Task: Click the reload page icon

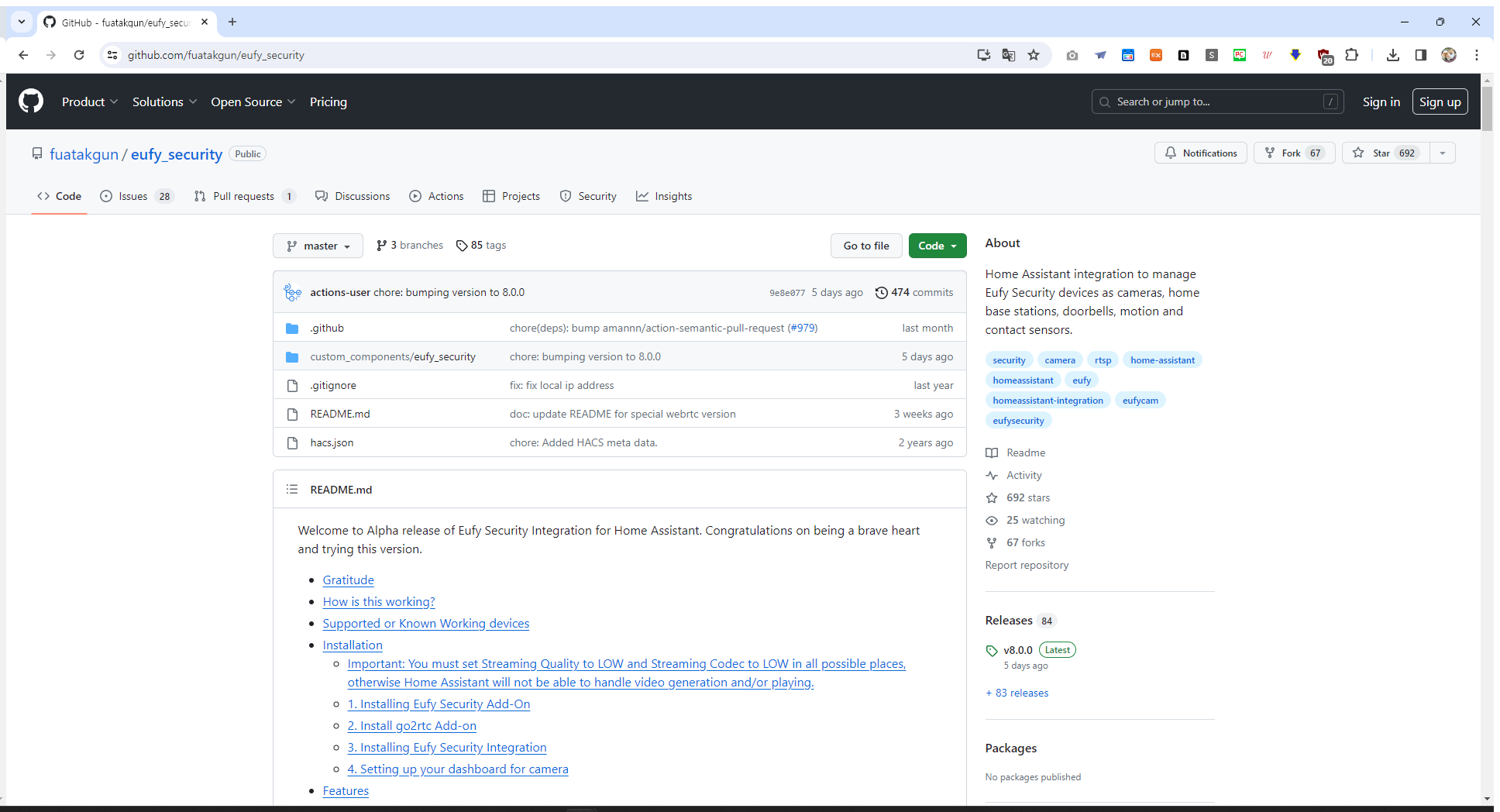Action: 79,55
